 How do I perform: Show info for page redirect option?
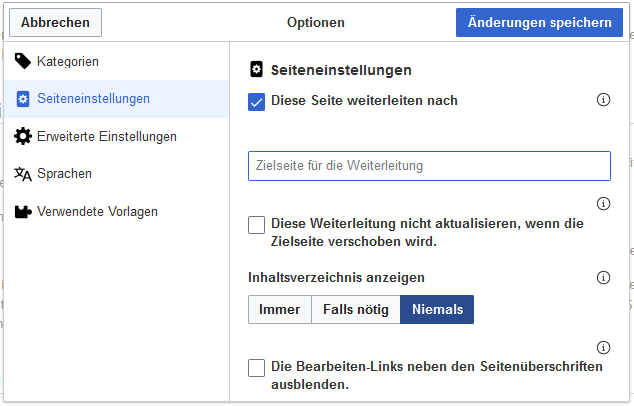603,99
